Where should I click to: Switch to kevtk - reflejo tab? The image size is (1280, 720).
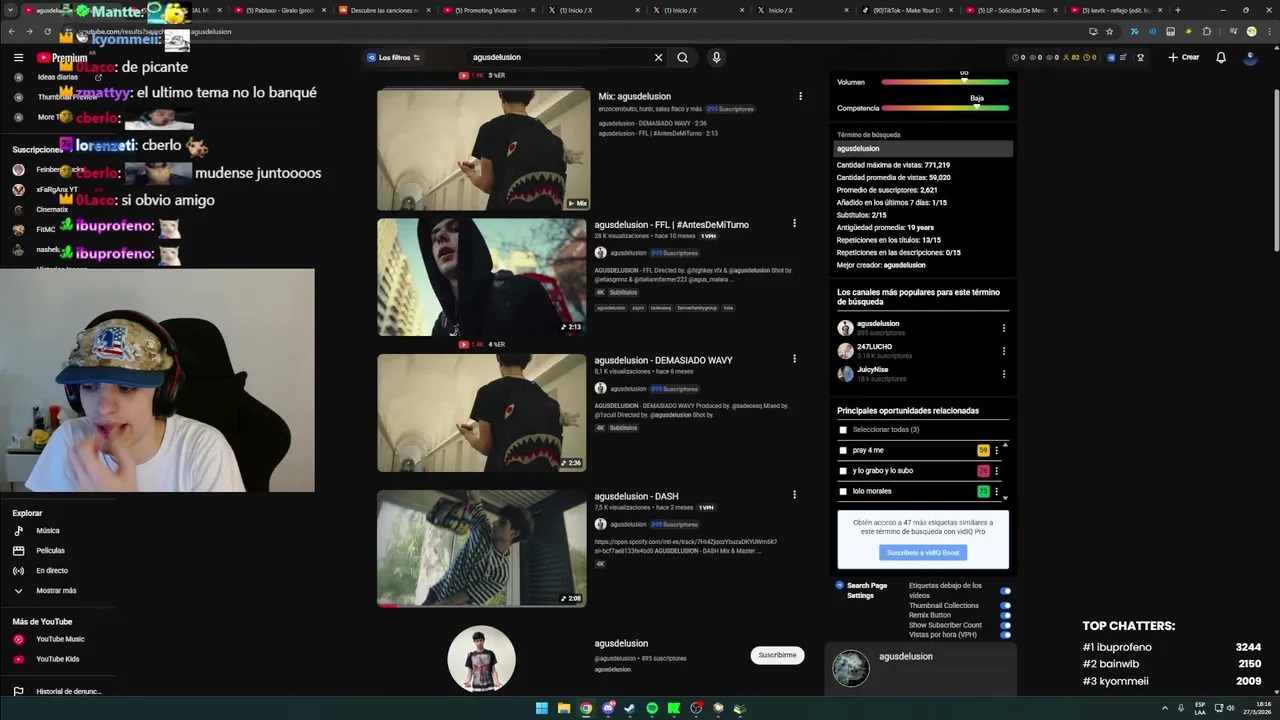tap(1115, 10)
